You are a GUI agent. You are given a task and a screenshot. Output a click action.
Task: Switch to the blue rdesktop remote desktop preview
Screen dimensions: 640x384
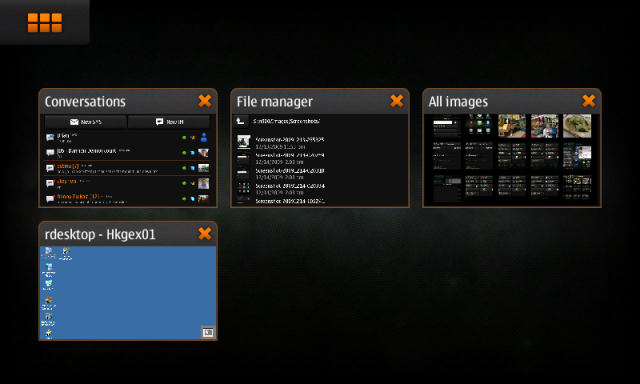[128, 293]
